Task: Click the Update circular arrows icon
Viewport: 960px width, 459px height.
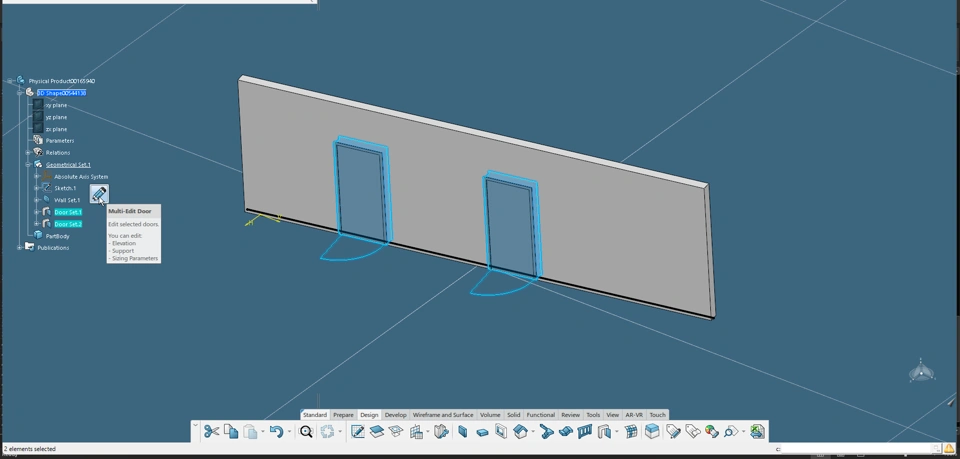Action: click(x=327, y=431)
